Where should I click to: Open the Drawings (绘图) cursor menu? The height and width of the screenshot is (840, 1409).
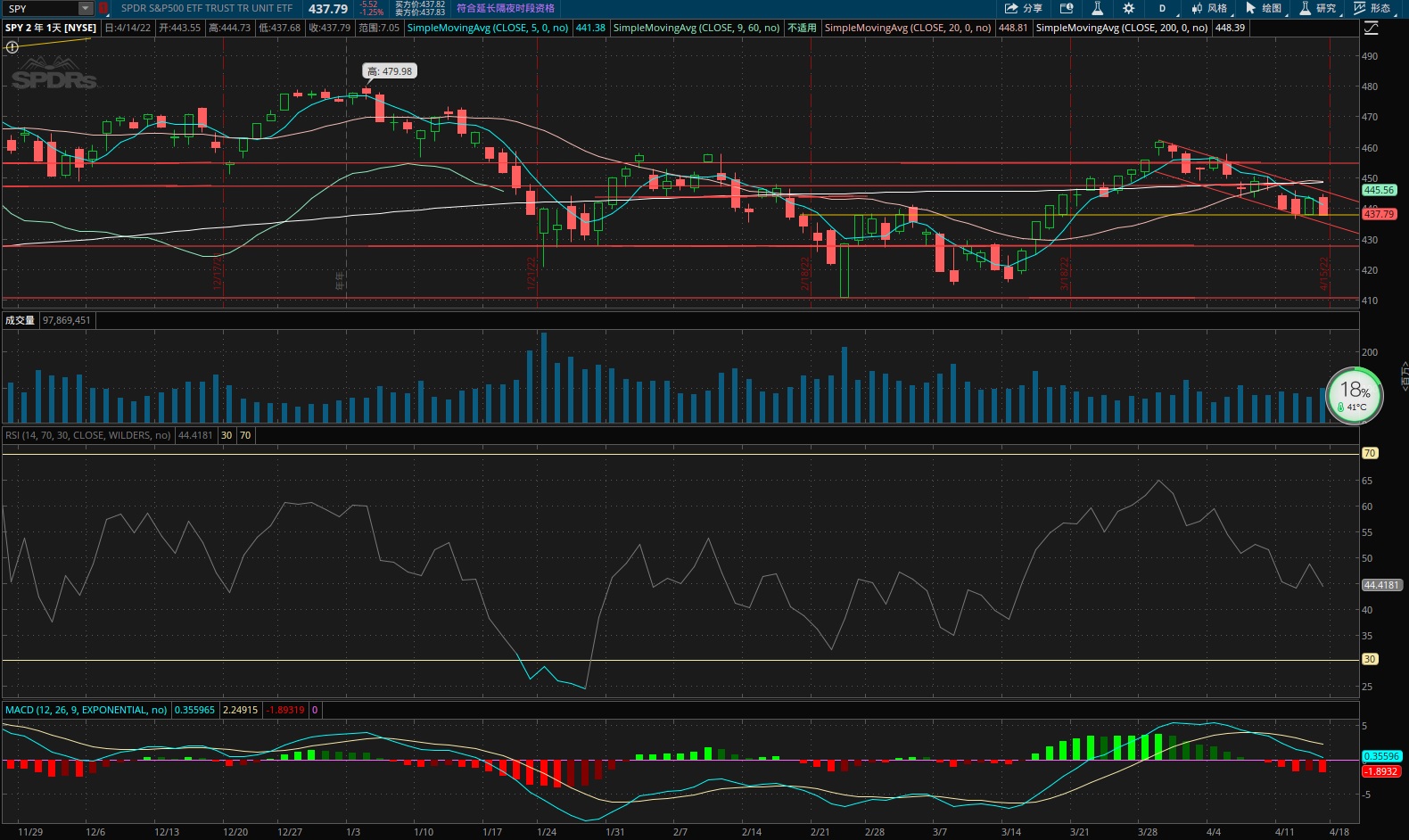click(x=1263, y=8)
